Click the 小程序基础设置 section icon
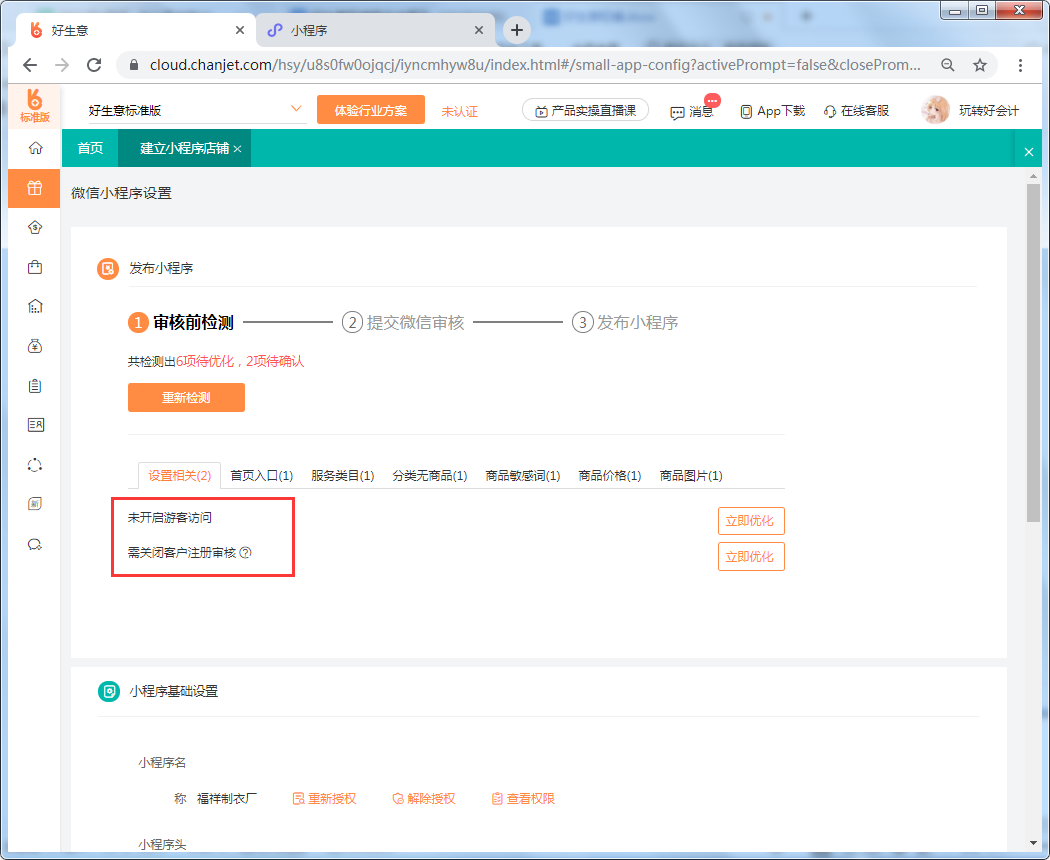The image size is (1050, 860). tap(108, 691)
